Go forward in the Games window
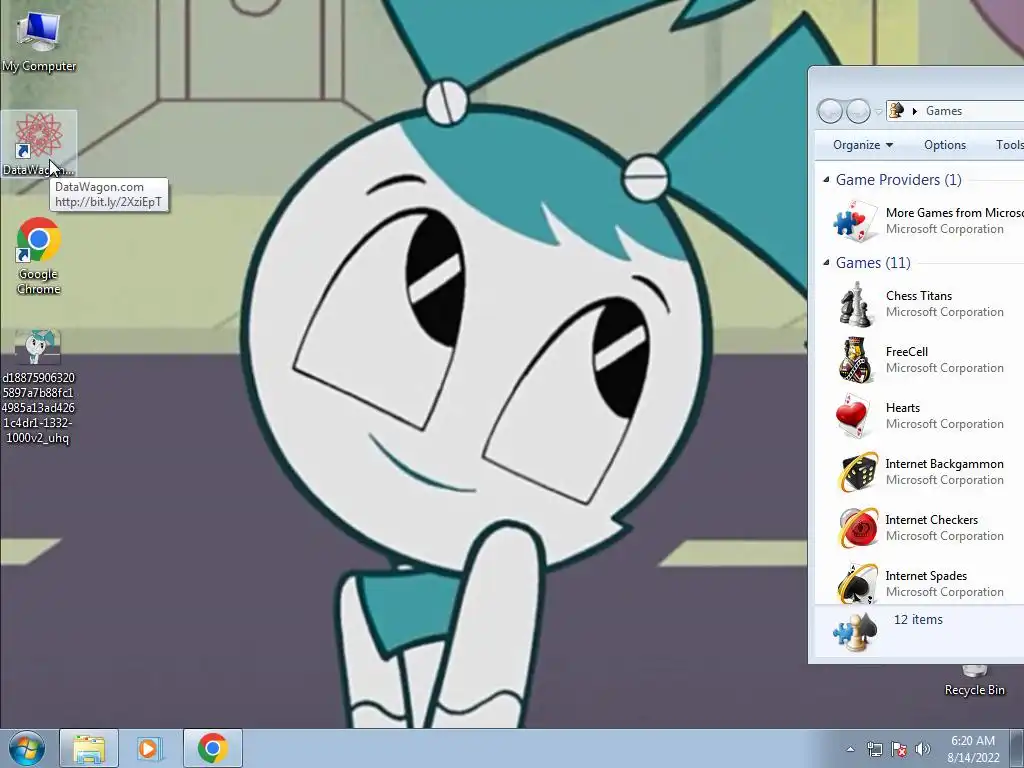Screen dimensions: 1024x768 point(858,111)
